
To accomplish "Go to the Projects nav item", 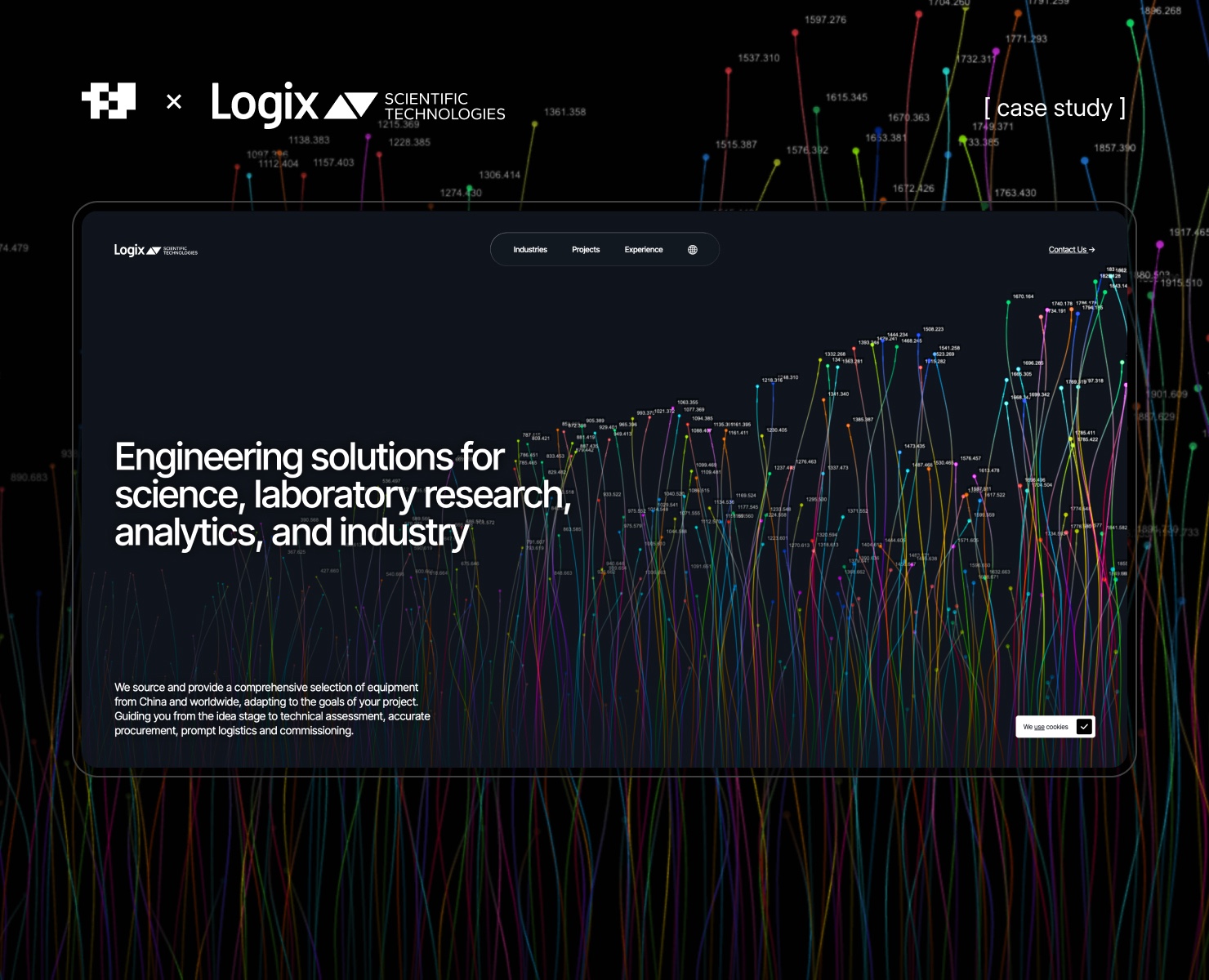I will click(586, 250).
